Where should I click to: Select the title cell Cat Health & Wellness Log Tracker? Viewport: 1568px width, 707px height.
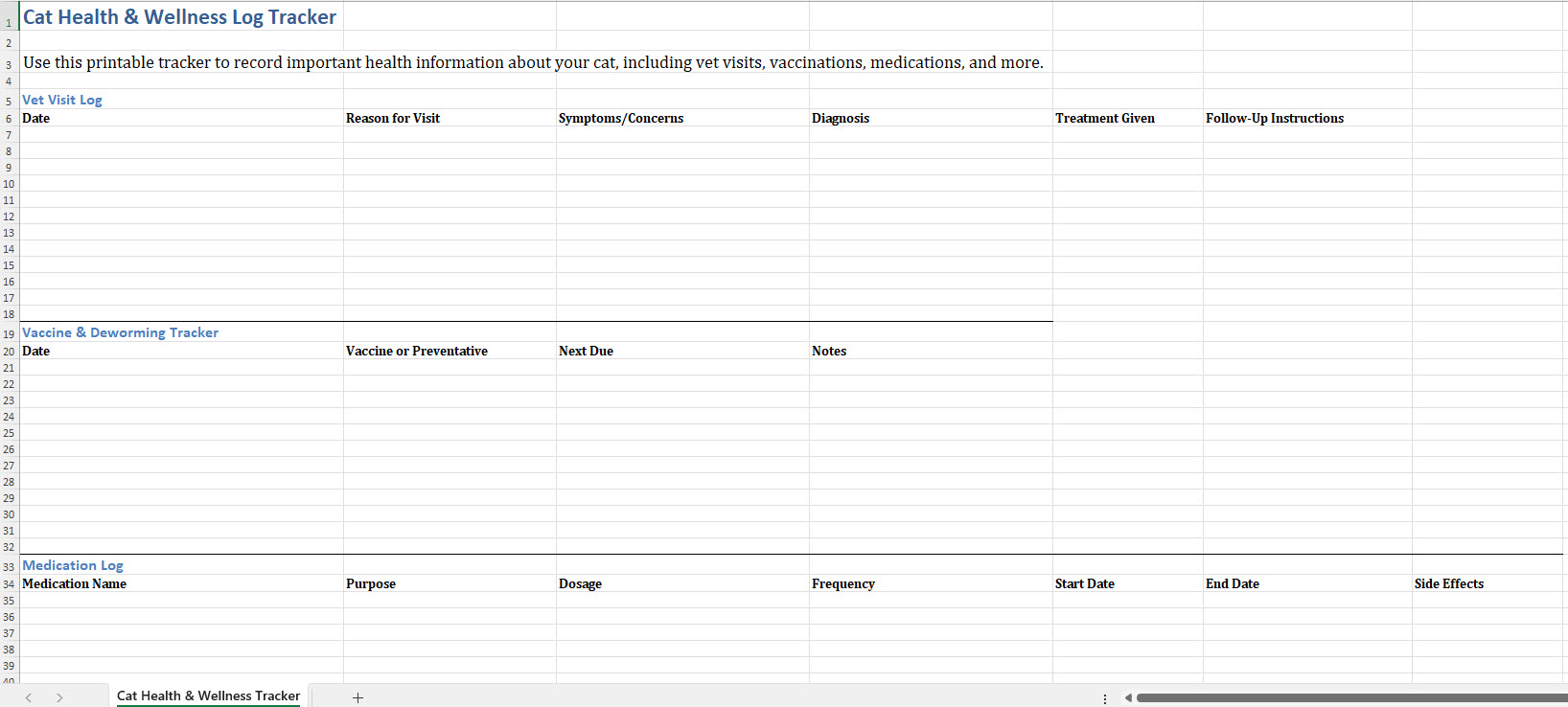(181, 17)
